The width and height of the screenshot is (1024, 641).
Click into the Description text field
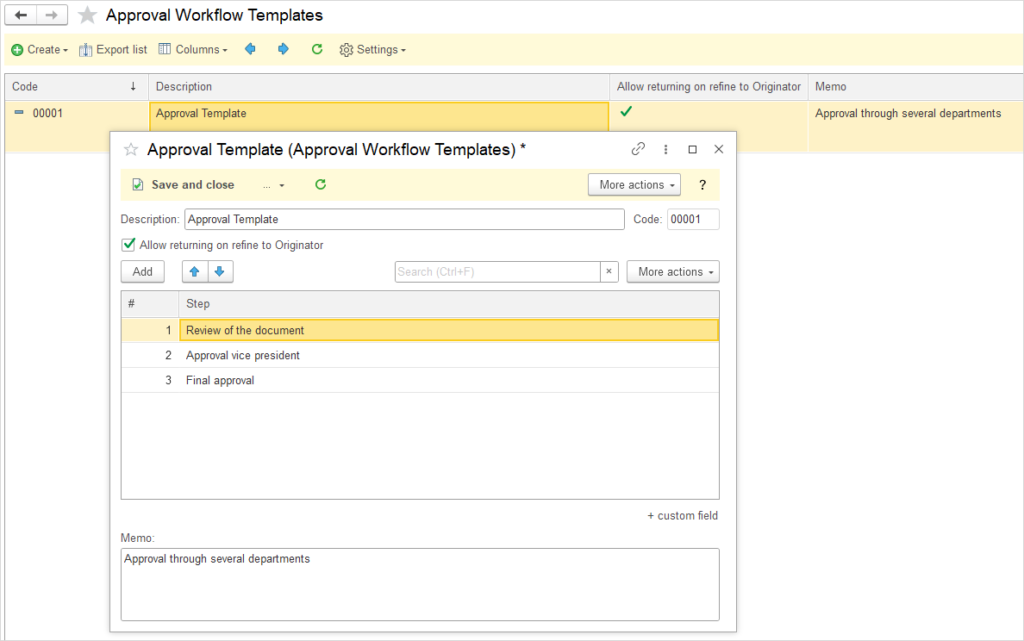(404, 219)
